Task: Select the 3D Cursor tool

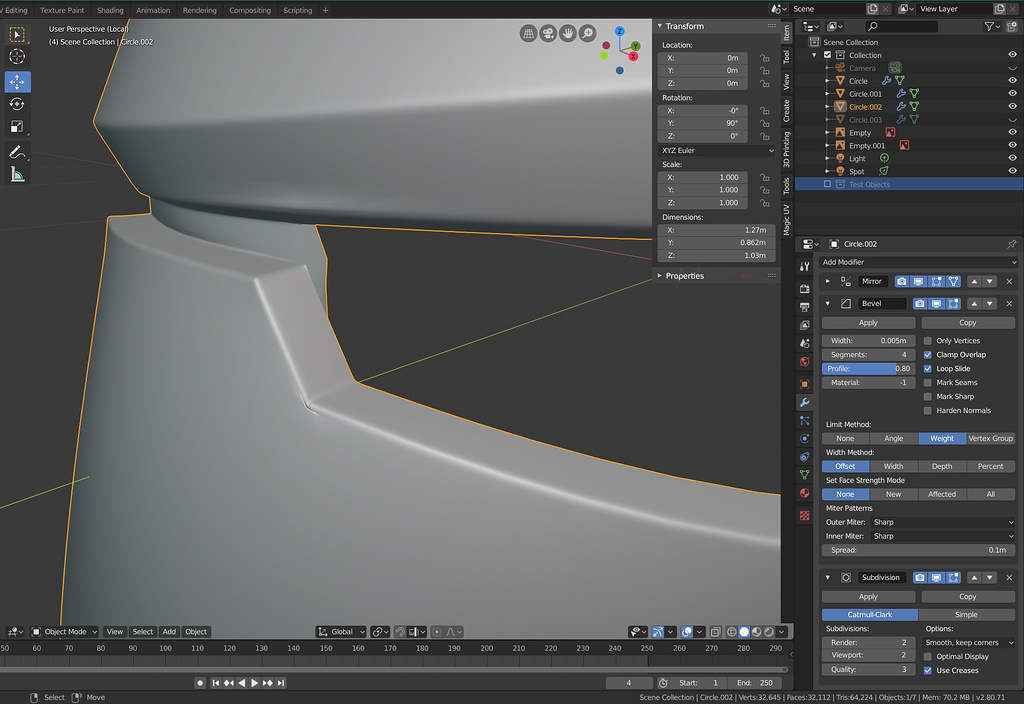Action: click(18, 57)
